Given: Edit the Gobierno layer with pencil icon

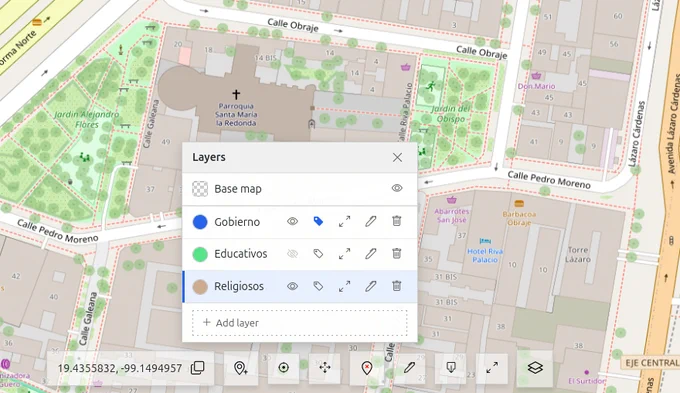Looking at the screenshot, I should tap(371, 221).
